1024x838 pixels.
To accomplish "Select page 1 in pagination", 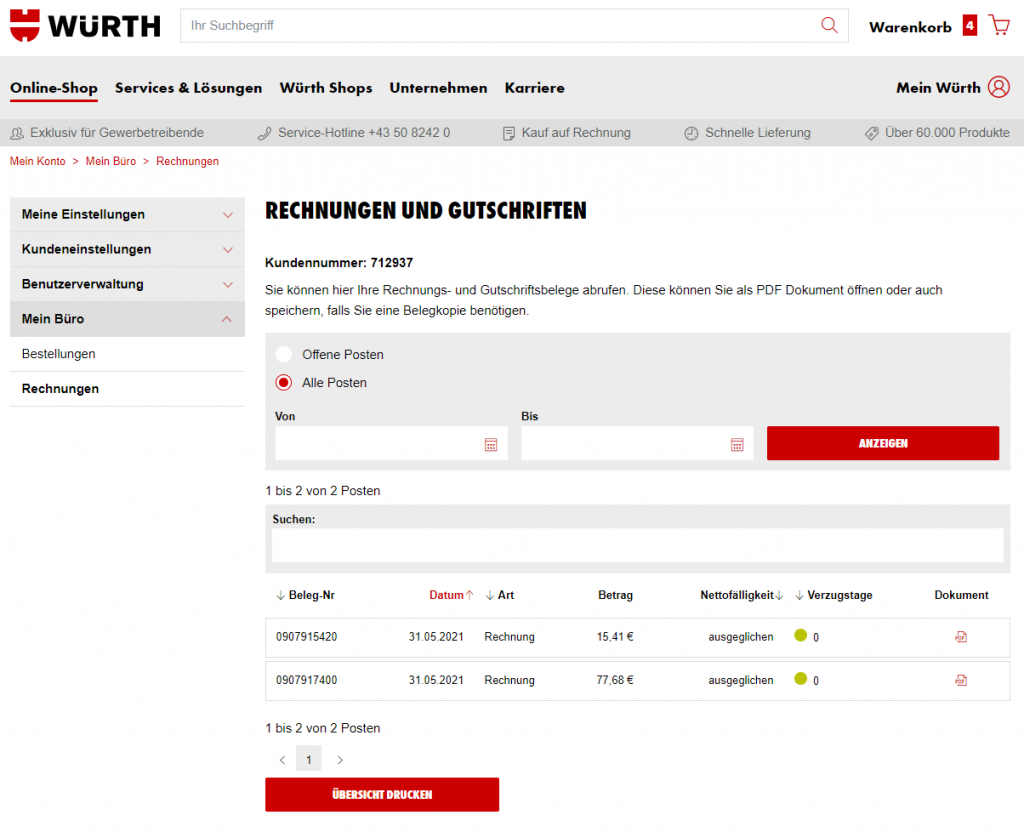I will point(309,760).
